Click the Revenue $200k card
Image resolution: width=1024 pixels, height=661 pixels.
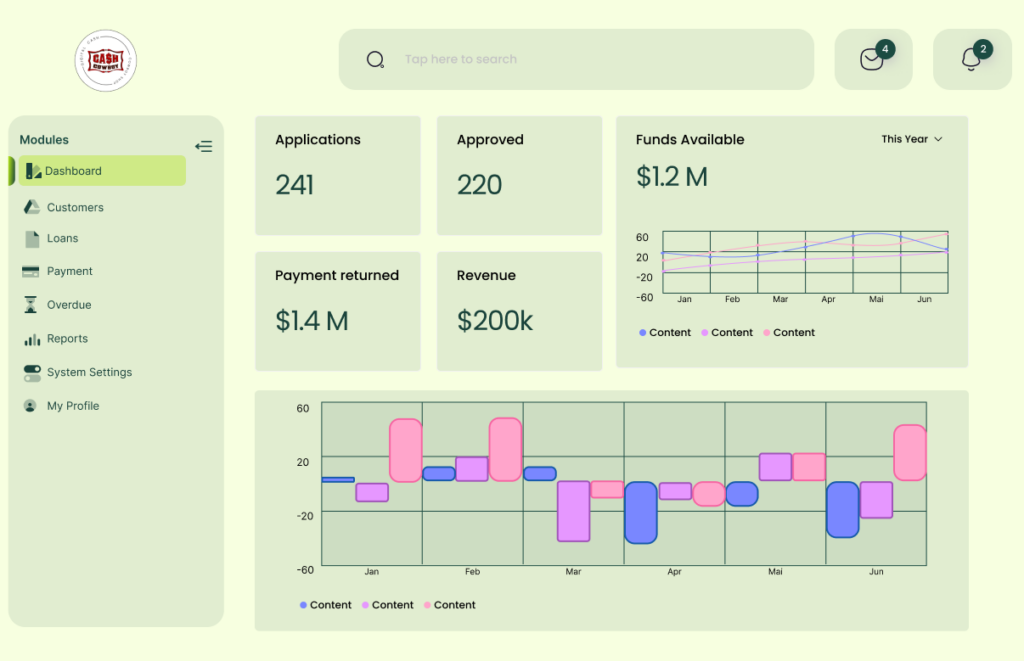(519, 312)
